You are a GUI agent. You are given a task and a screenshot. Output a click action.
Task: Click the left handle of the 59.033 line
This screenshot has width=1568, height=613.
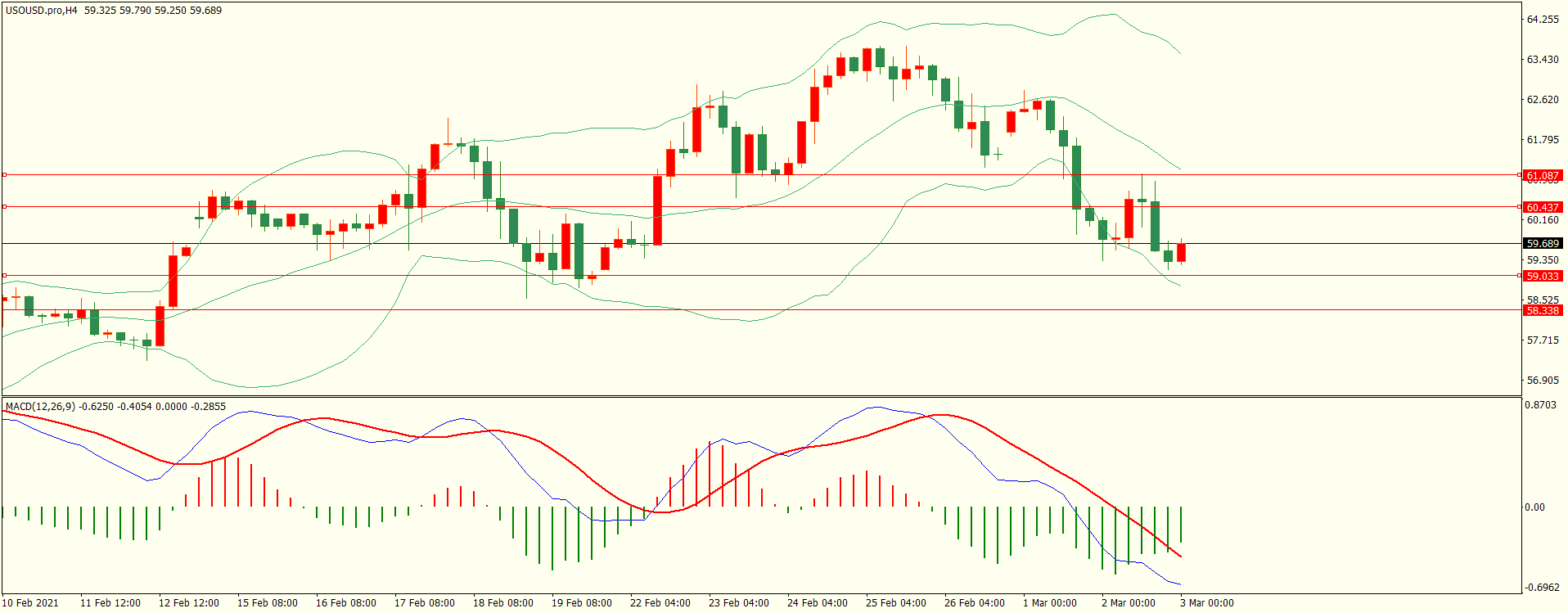pos(5,276)
